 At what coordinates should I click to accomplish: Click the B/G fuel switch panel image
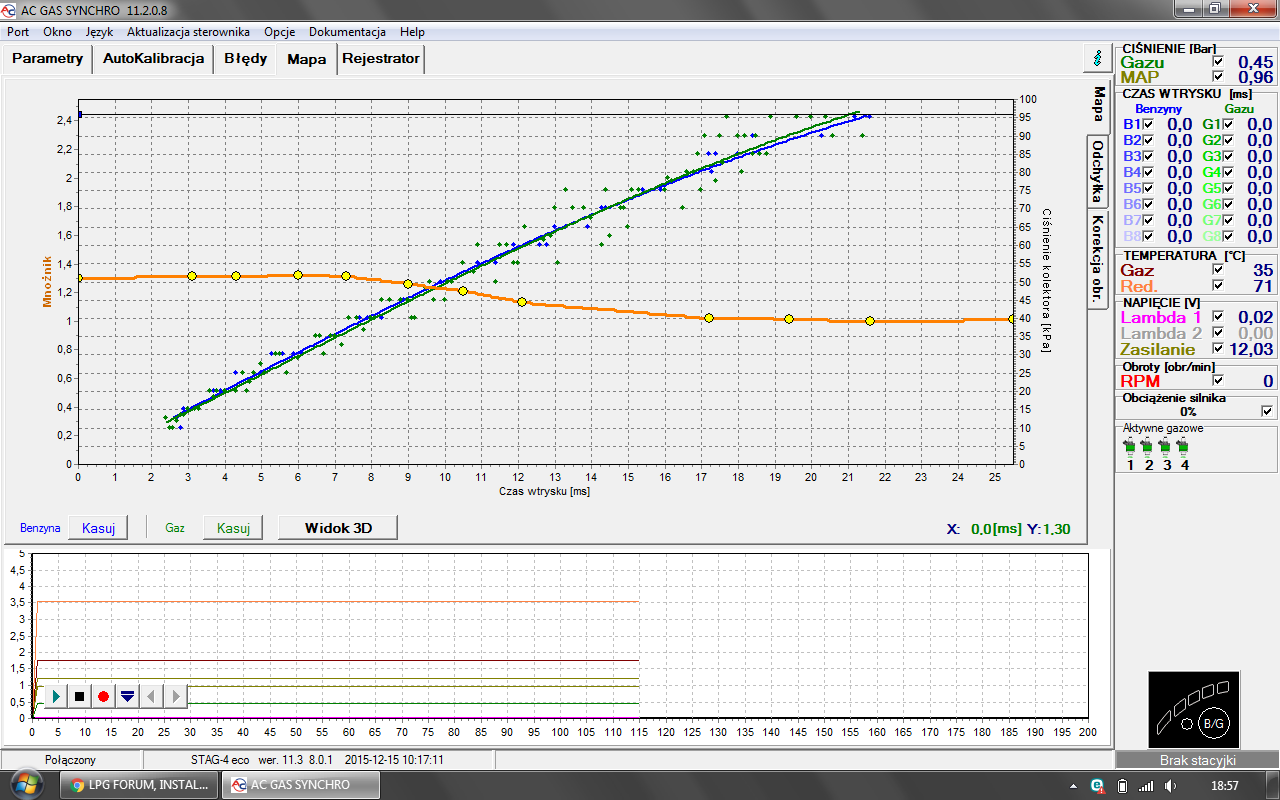tap(1194, 709)
